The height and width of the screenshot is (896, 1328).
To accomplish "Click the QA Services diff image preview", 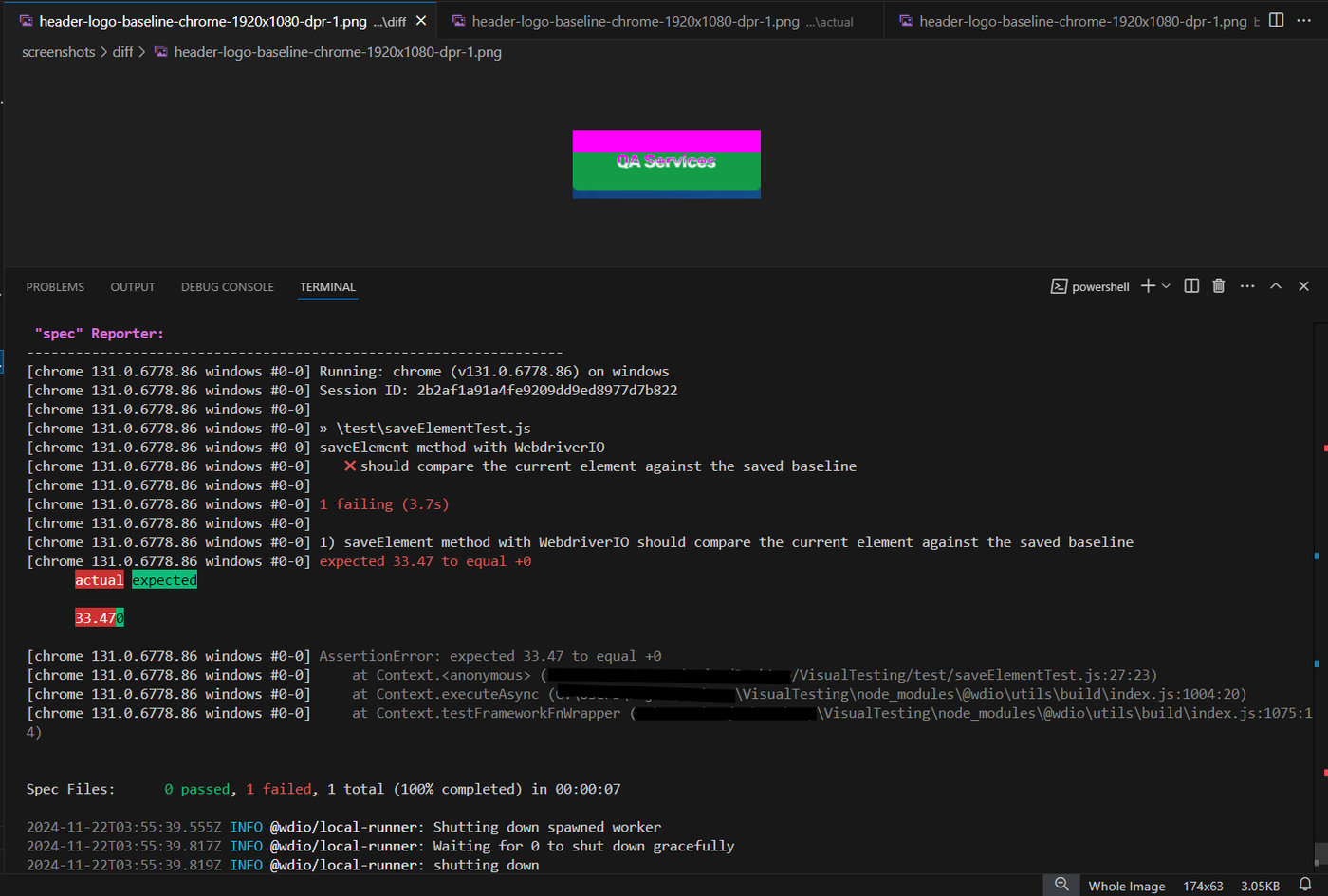I will tap(667, 164).
